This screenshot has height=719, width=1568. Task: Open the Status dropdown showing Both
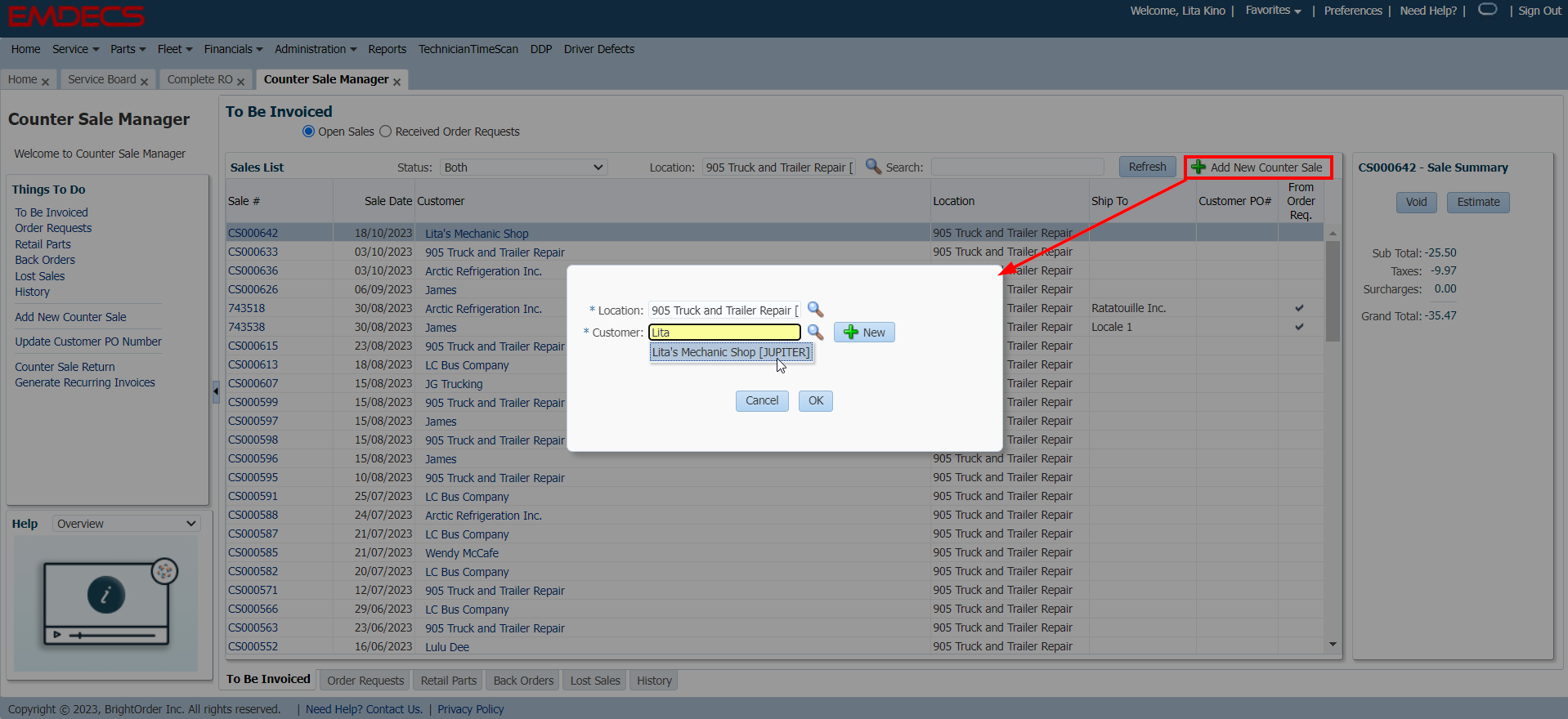point(523,167)
